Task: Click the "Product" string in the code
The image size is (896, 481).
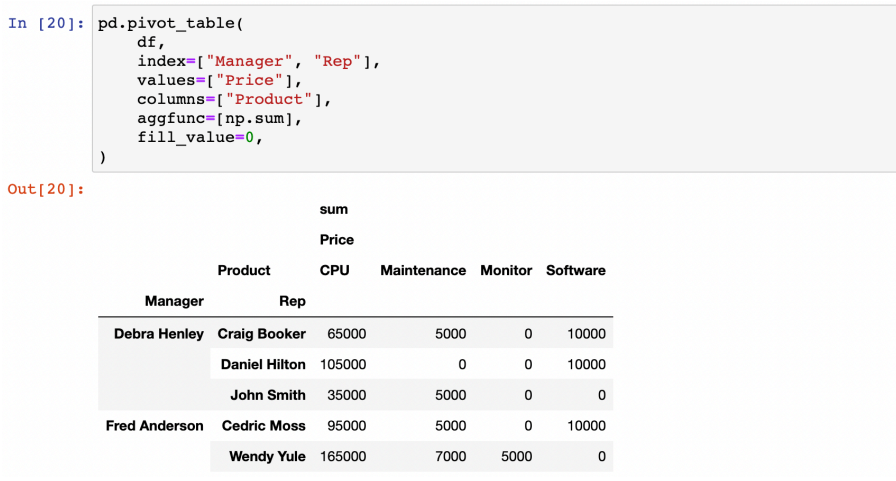Action: 269,99
